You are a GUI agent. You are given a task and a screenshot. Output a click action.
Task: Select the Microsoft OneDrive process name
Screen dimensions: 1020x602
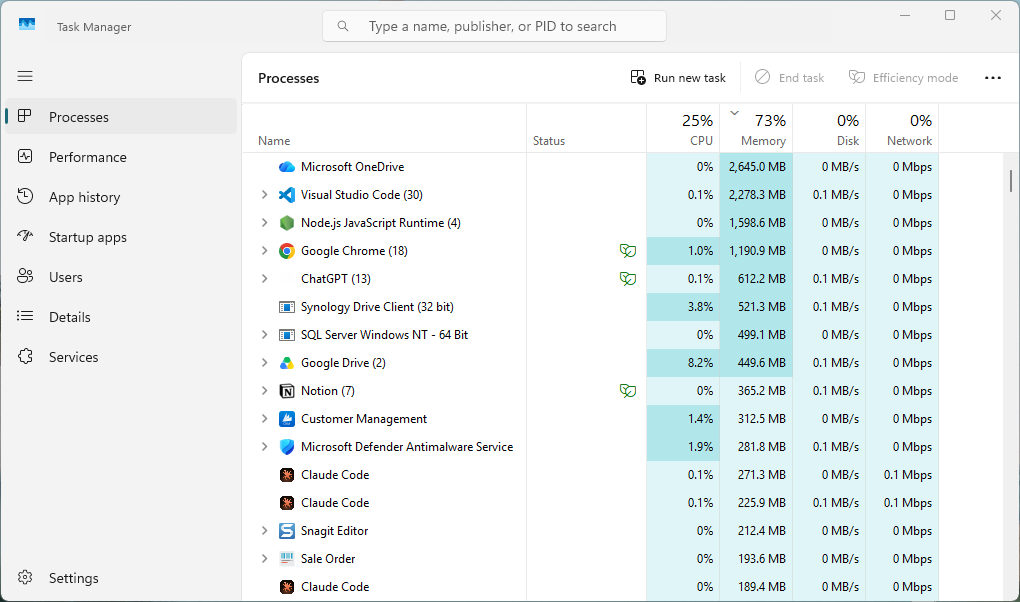[352, 167]
